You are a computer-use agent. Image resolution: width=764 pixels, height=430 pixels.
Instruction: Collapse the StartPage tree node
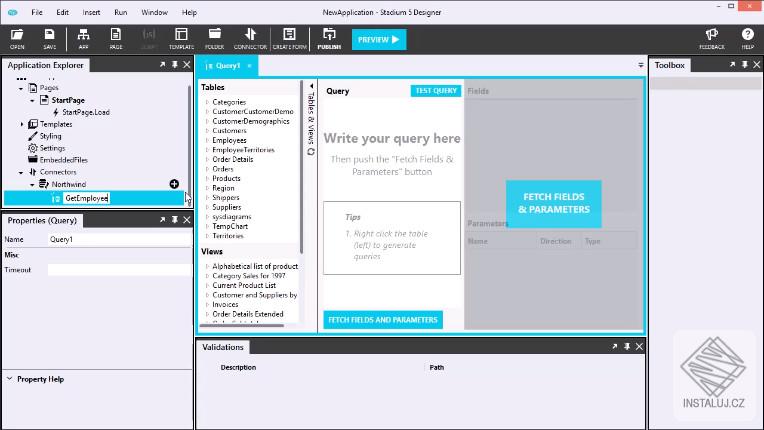point(33,100)
